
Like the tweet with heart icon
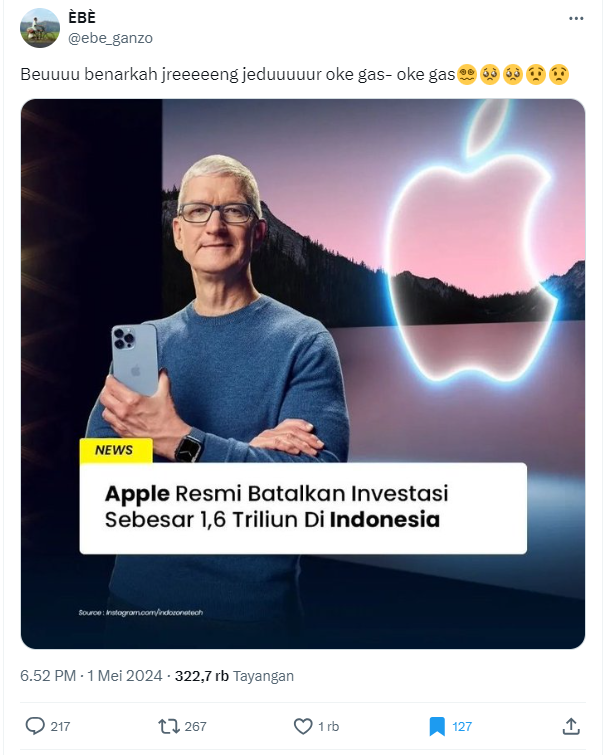(303, 726)
